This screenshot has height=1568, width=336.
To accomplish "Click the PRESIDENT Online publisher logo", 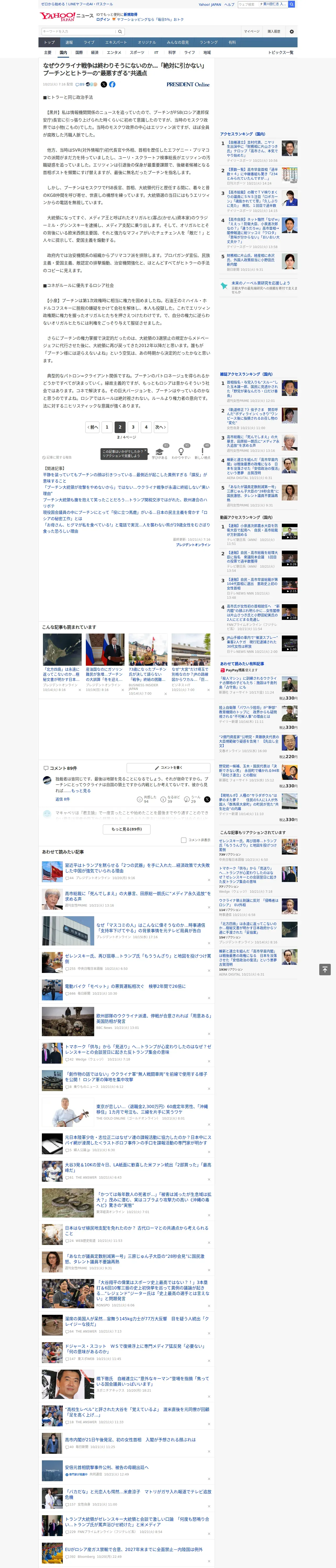I will point(188,85).
